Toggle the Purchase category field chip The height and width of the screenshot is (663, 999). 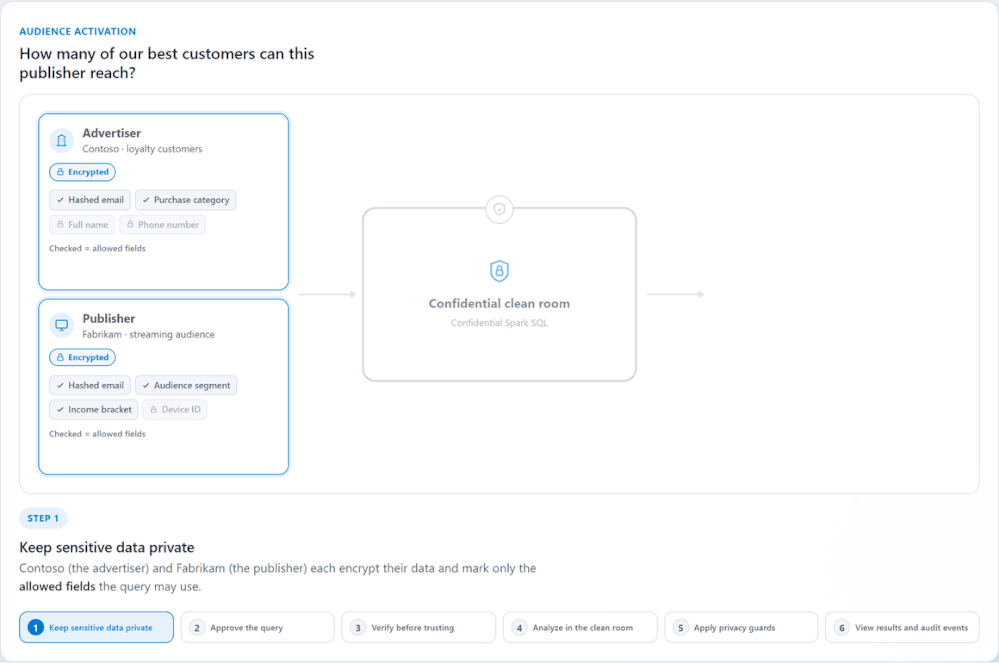click(x=185, y=200)
